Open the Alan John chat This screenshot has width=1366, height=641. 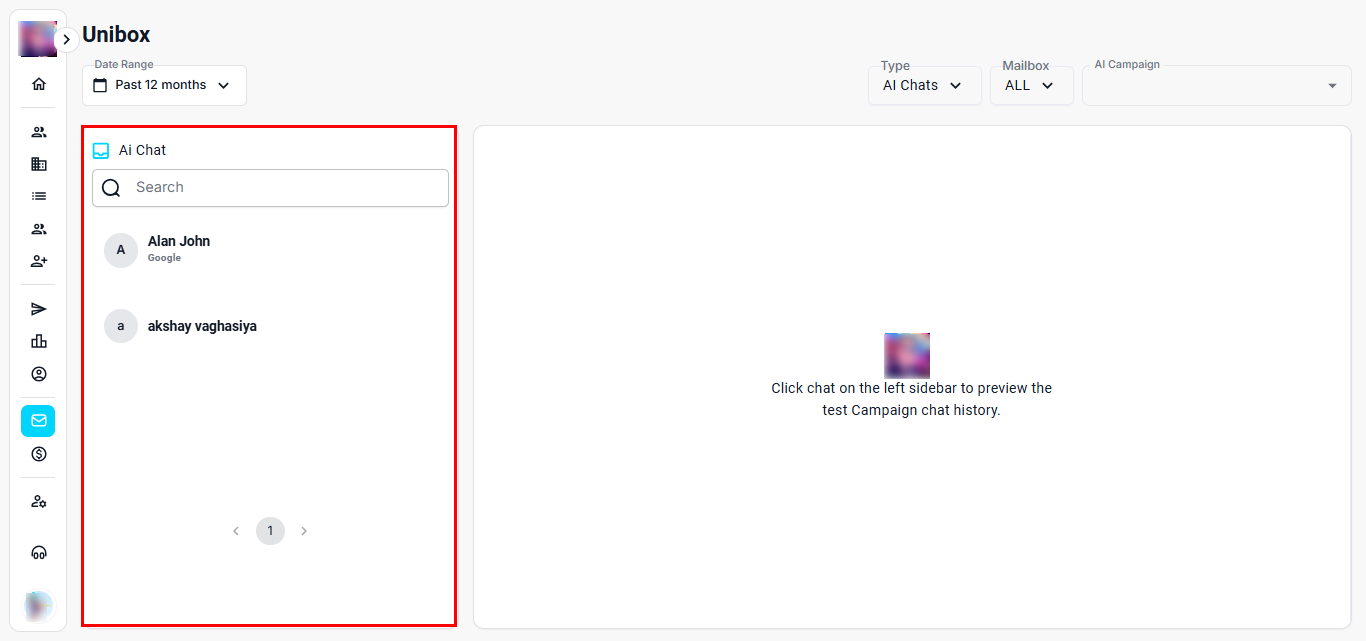click(180, 249)
